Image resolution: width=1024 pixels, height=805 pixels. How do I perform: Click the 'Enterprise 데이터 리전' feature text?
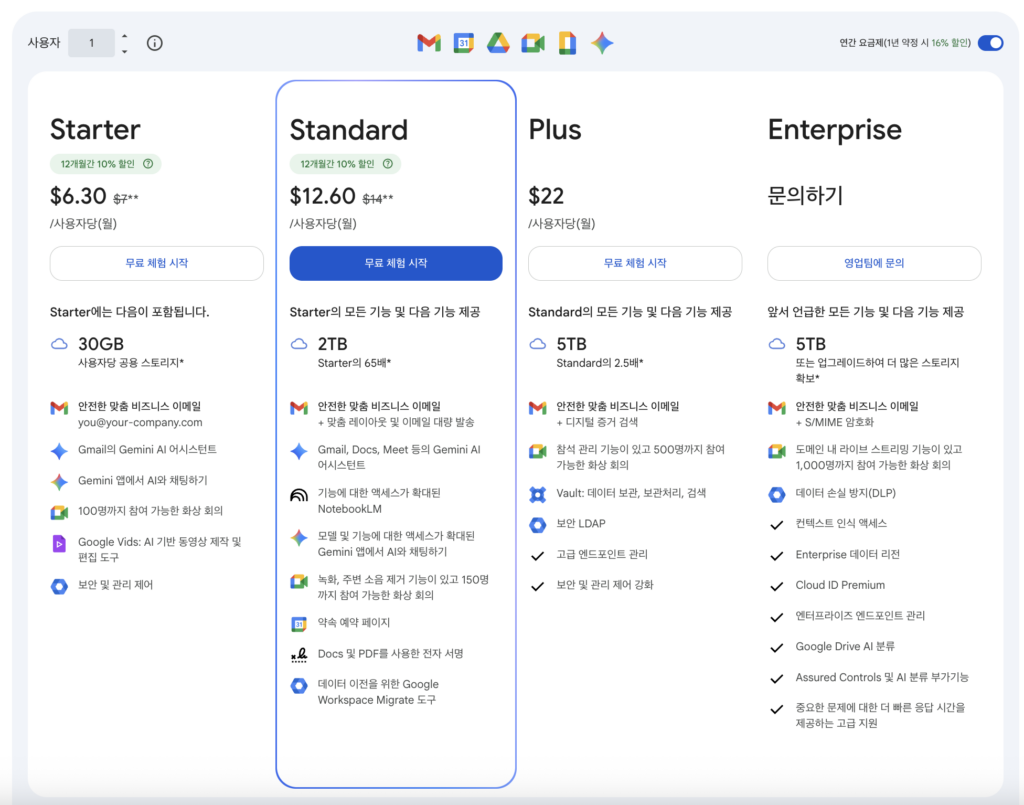pyautogui.click(x=848, y=554)
